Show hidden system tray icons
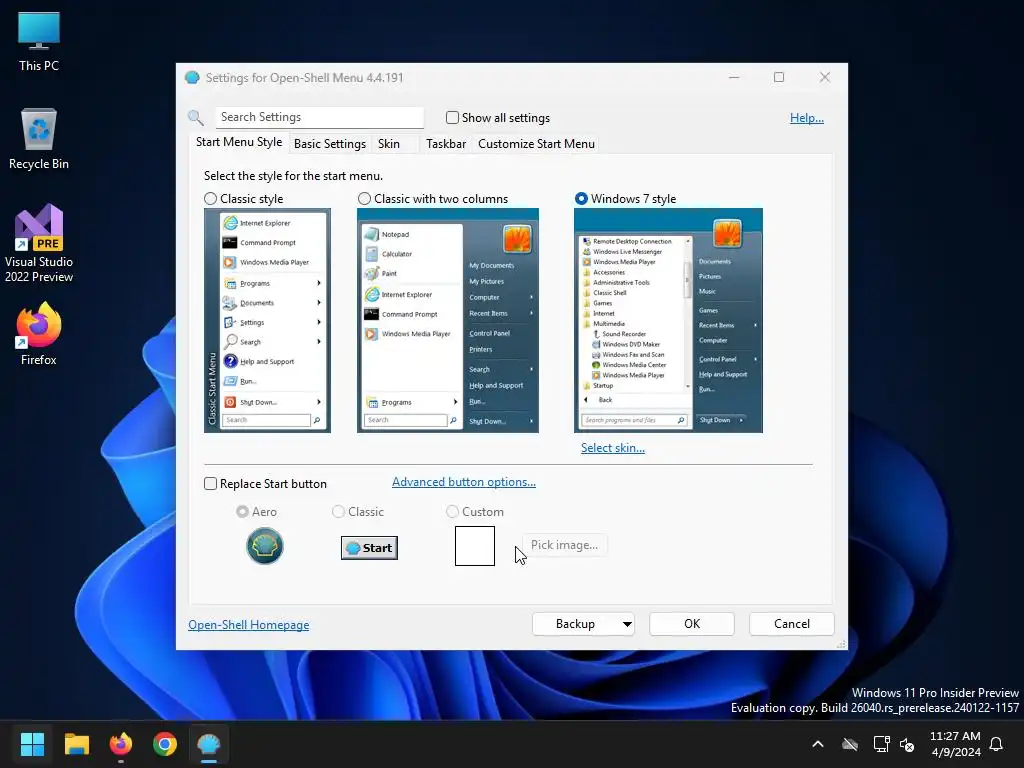The height and width of the screenshot is (768, 1024). (818, 744)
